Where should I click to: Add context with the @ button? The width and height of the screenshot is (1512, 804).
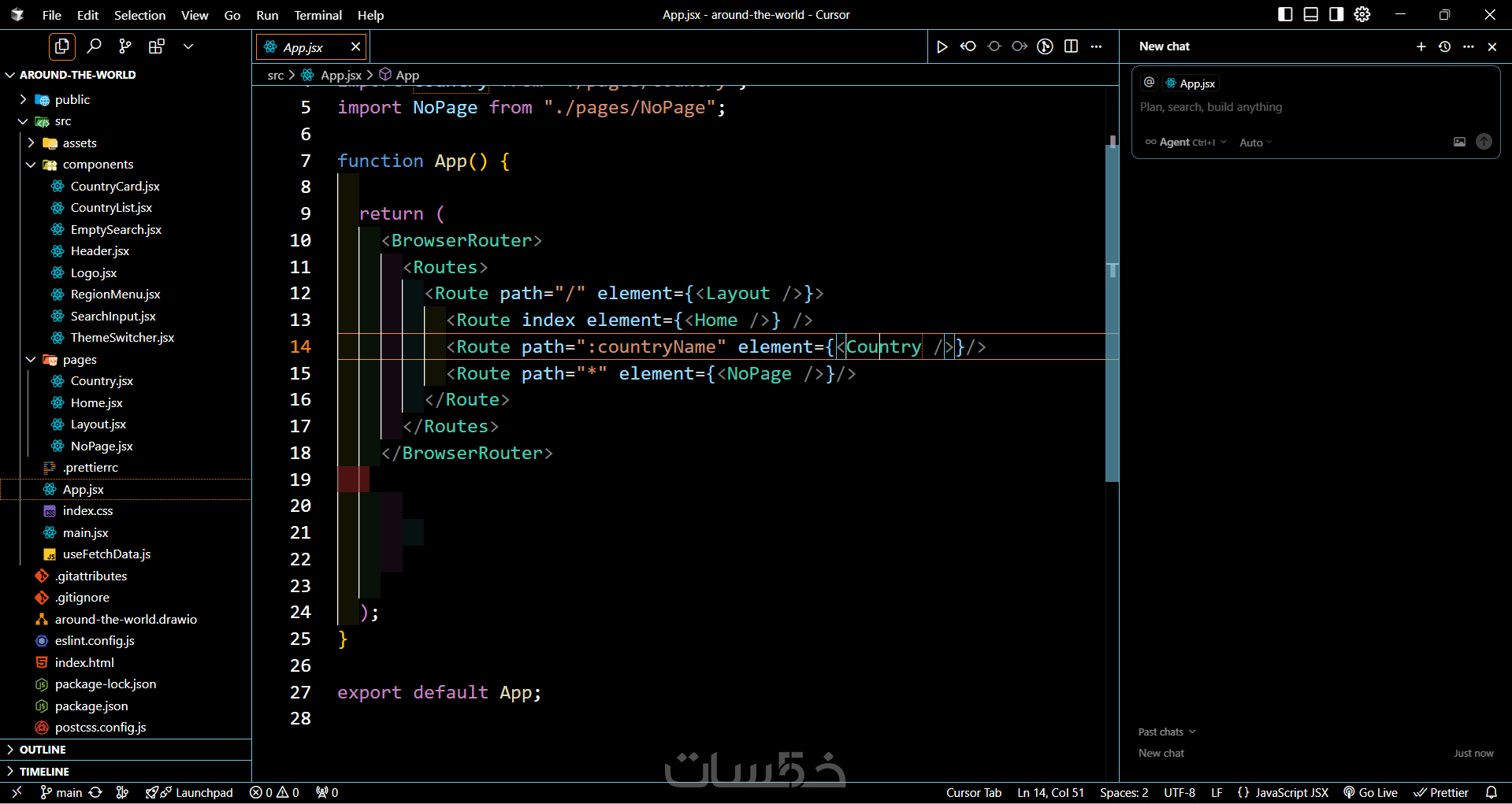point(1150,83)
